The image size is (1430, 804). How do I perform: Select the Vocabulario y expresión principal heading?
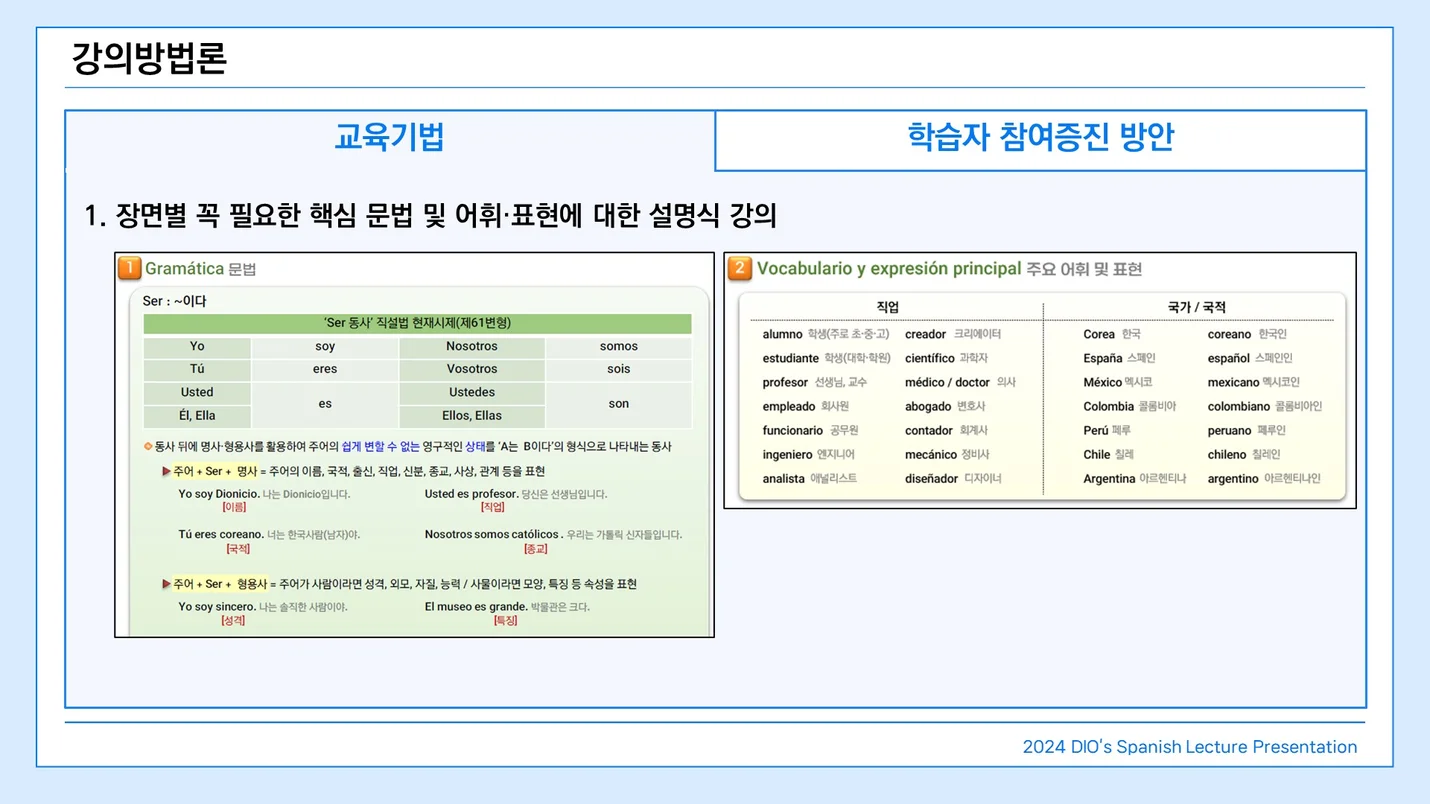tap(949, 268)
